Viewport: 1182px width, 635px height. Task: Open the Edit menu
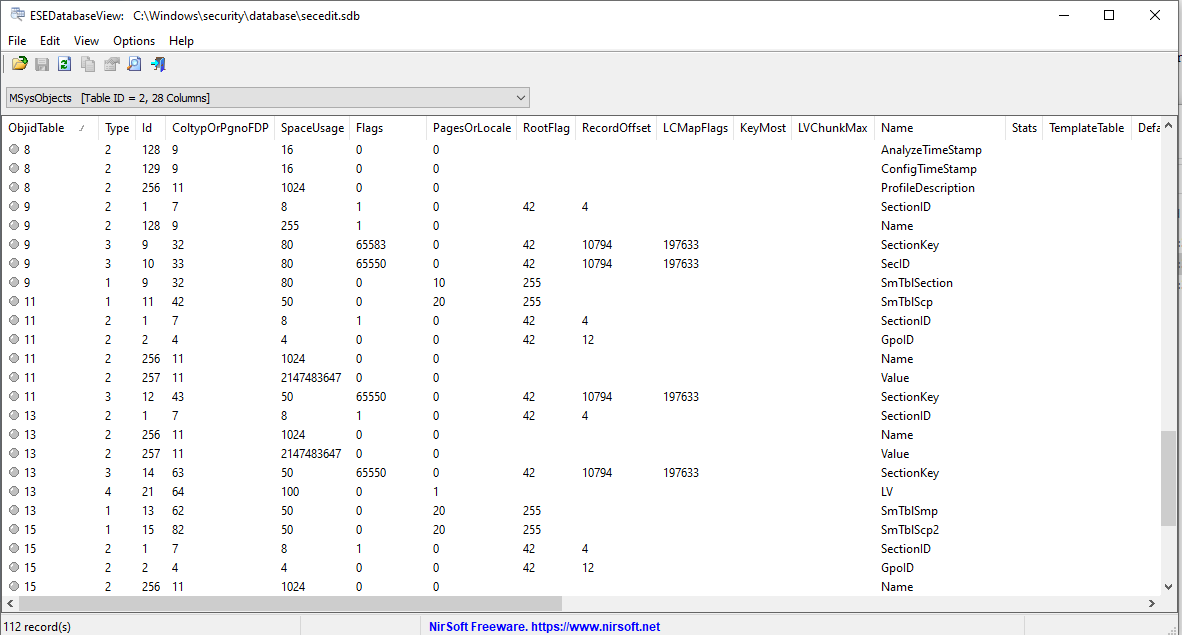[x=50, y=41]
